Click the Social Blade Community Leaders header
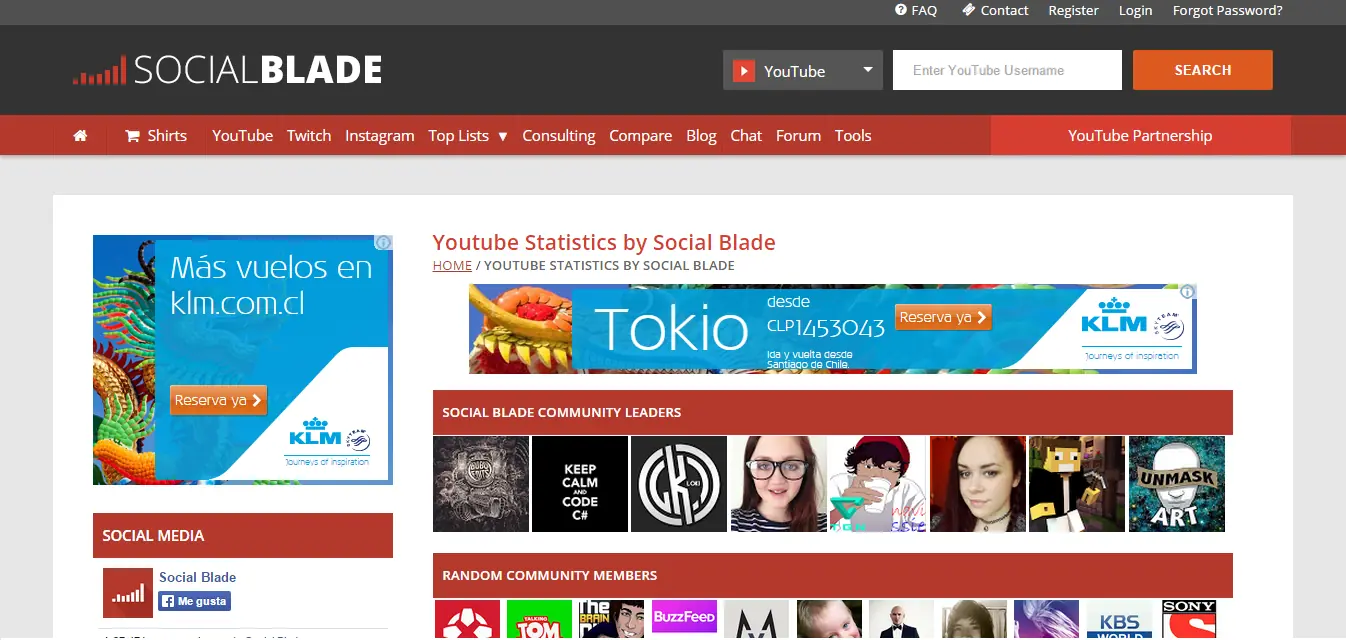 833,412
